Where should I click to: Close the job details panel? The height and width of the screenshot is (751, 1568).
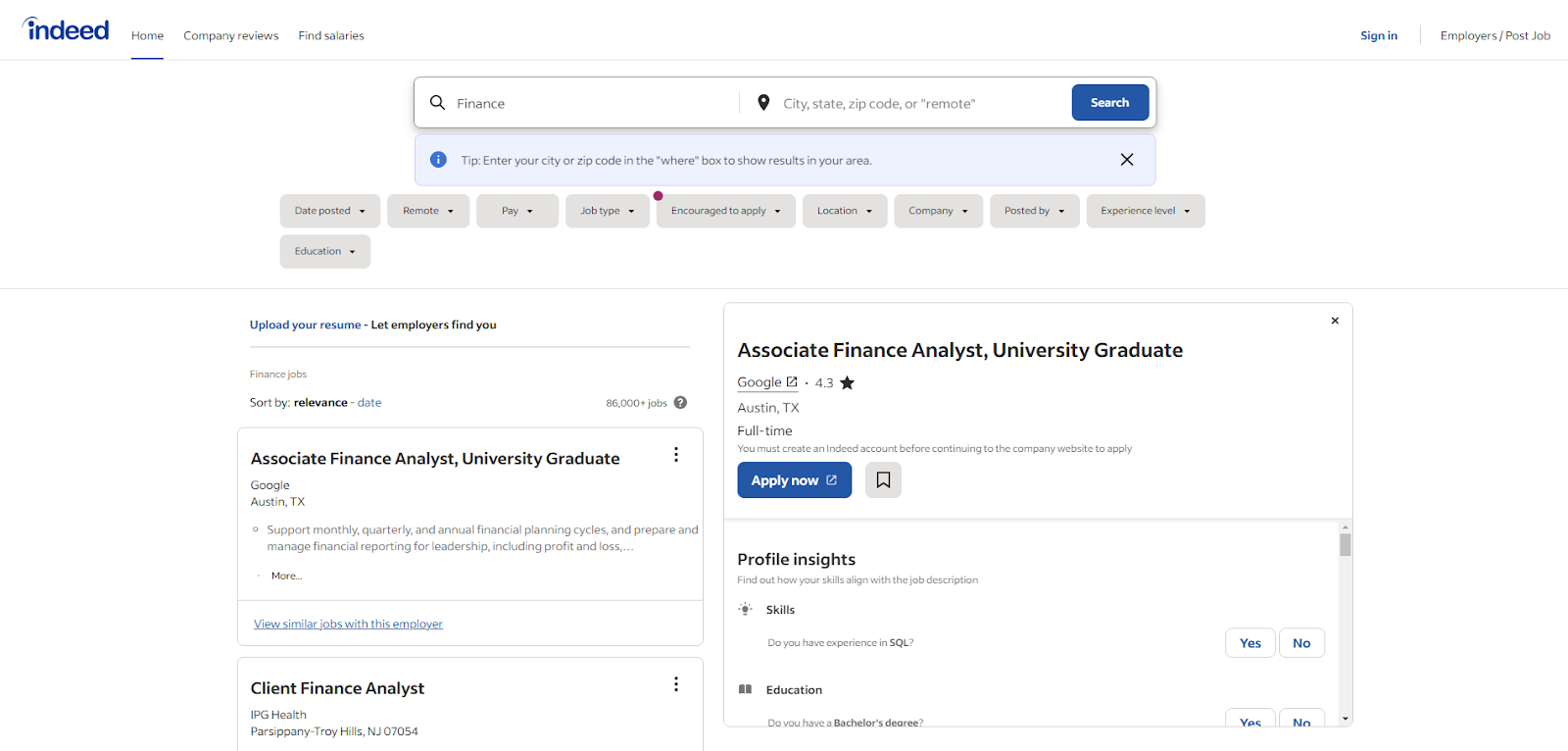(1335, 321)
